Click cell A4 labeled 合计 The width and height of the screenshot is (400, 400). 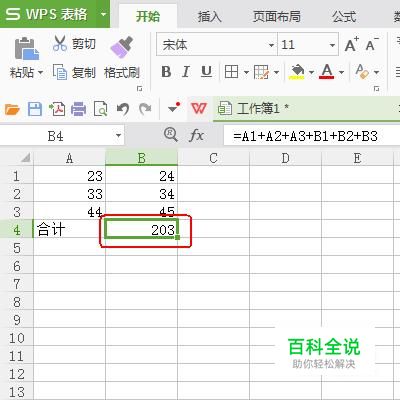coord(69,229)
